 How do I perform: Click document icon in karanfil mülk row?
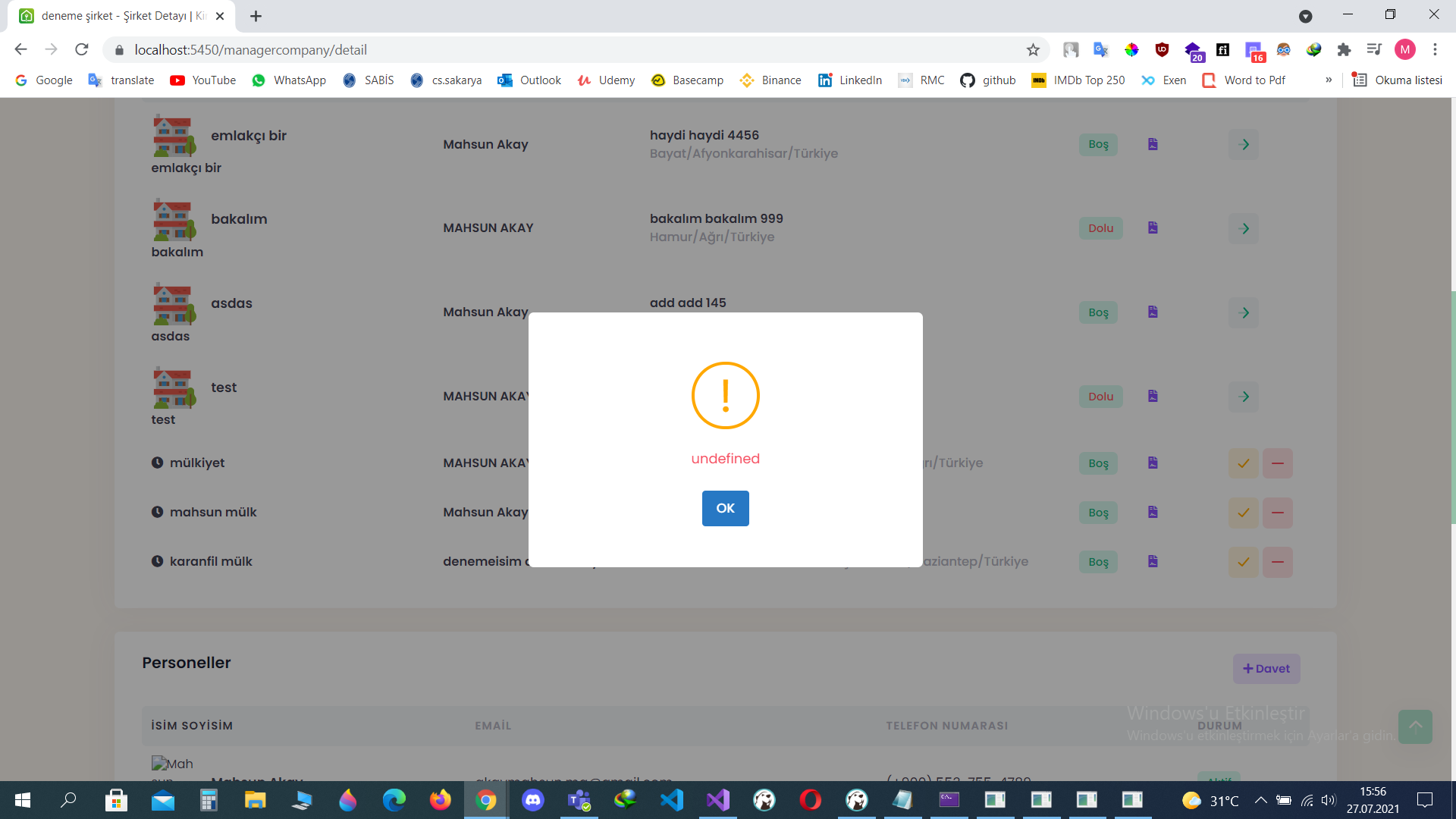[x=1153, y=561]
